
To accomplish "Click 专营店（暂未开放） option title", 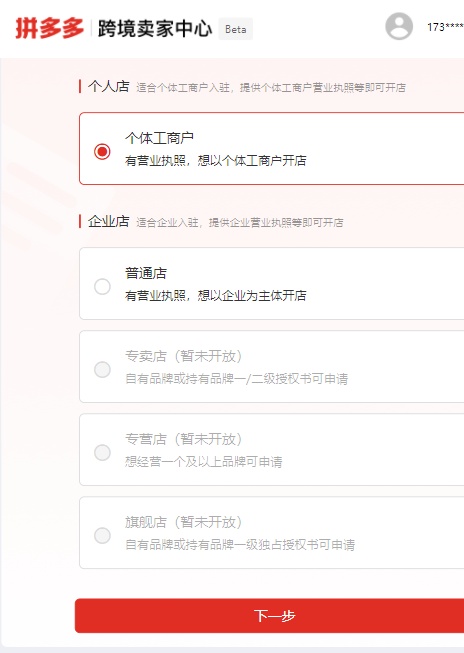I will click(184, 439).
